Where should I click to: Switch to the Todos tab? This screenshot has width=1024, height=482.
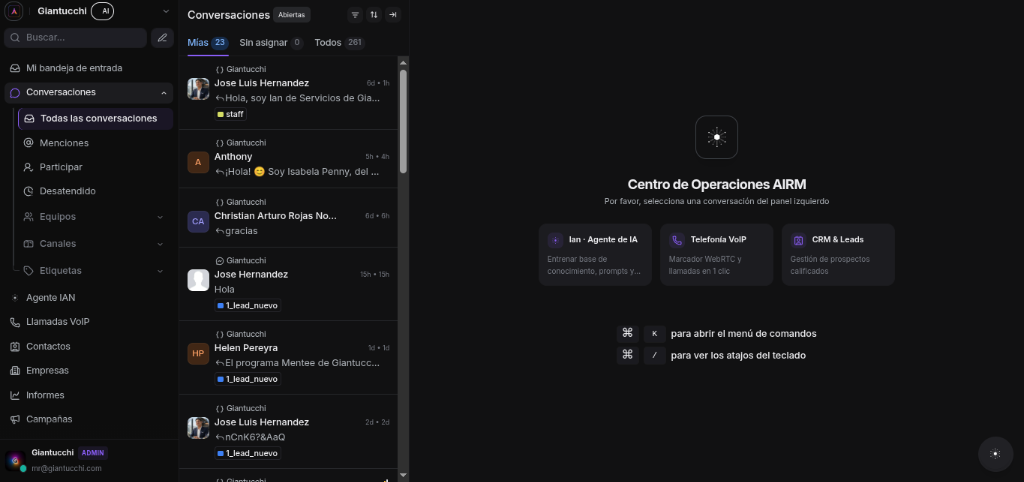(340, 42)
